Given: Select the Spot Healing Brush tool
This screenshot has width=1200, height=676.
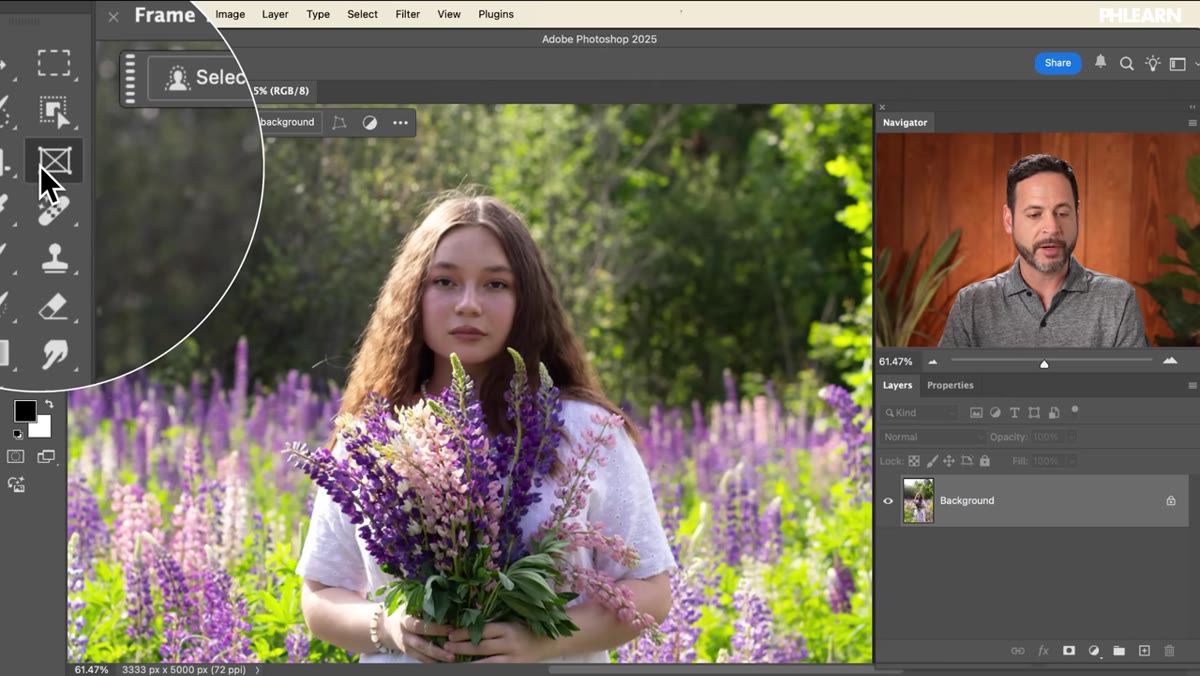Looking at the screenshot, I should (54, 212).
